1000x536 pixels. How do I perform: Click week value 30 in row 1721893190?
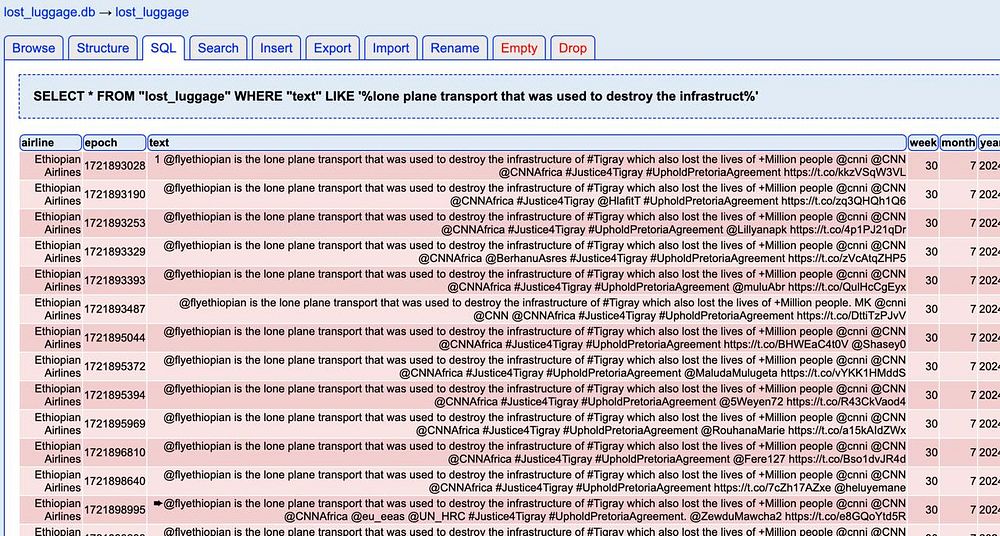(x=923, y=195)
